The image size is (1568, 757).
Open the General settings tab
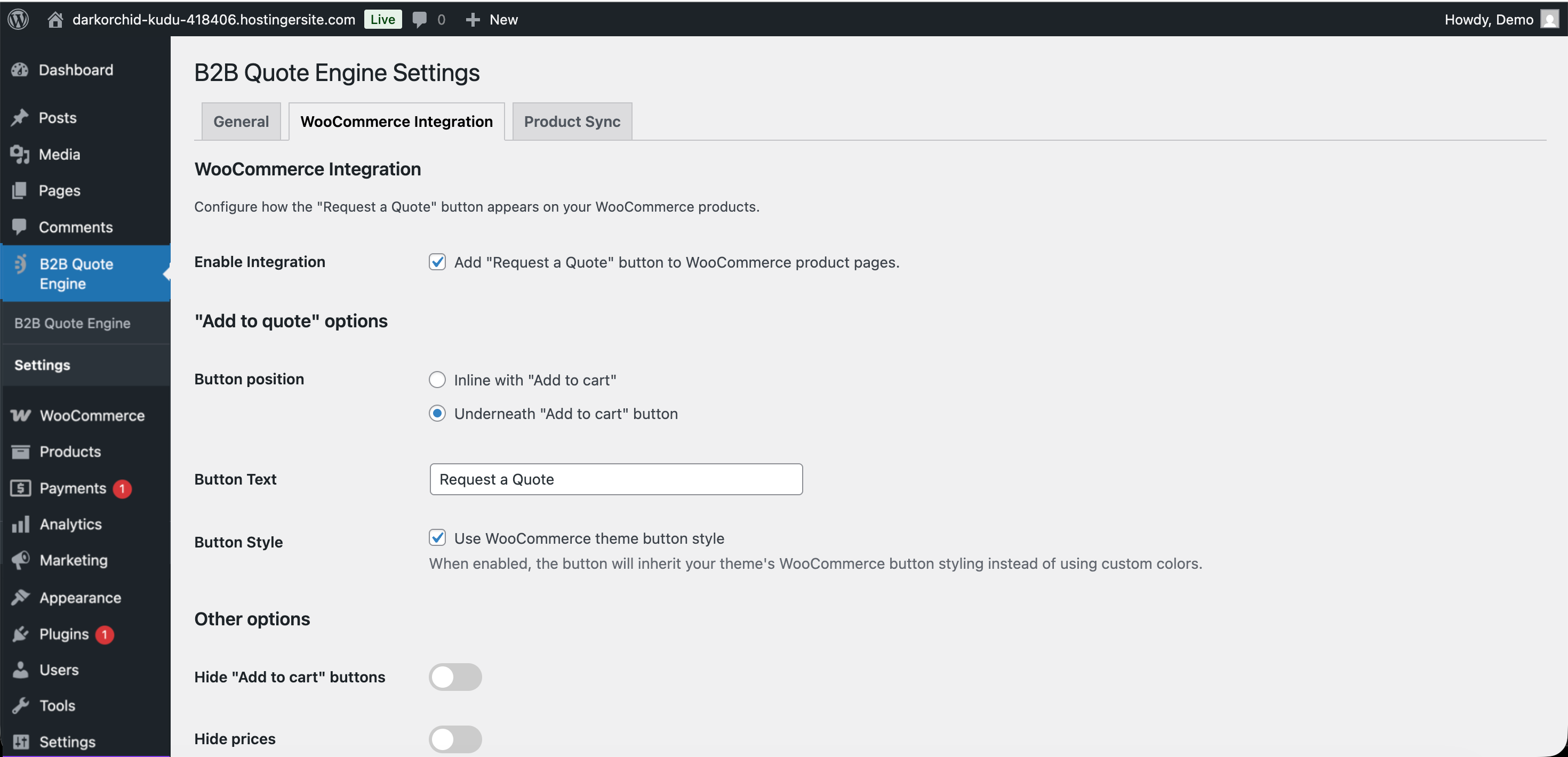[x=241, y=121]
